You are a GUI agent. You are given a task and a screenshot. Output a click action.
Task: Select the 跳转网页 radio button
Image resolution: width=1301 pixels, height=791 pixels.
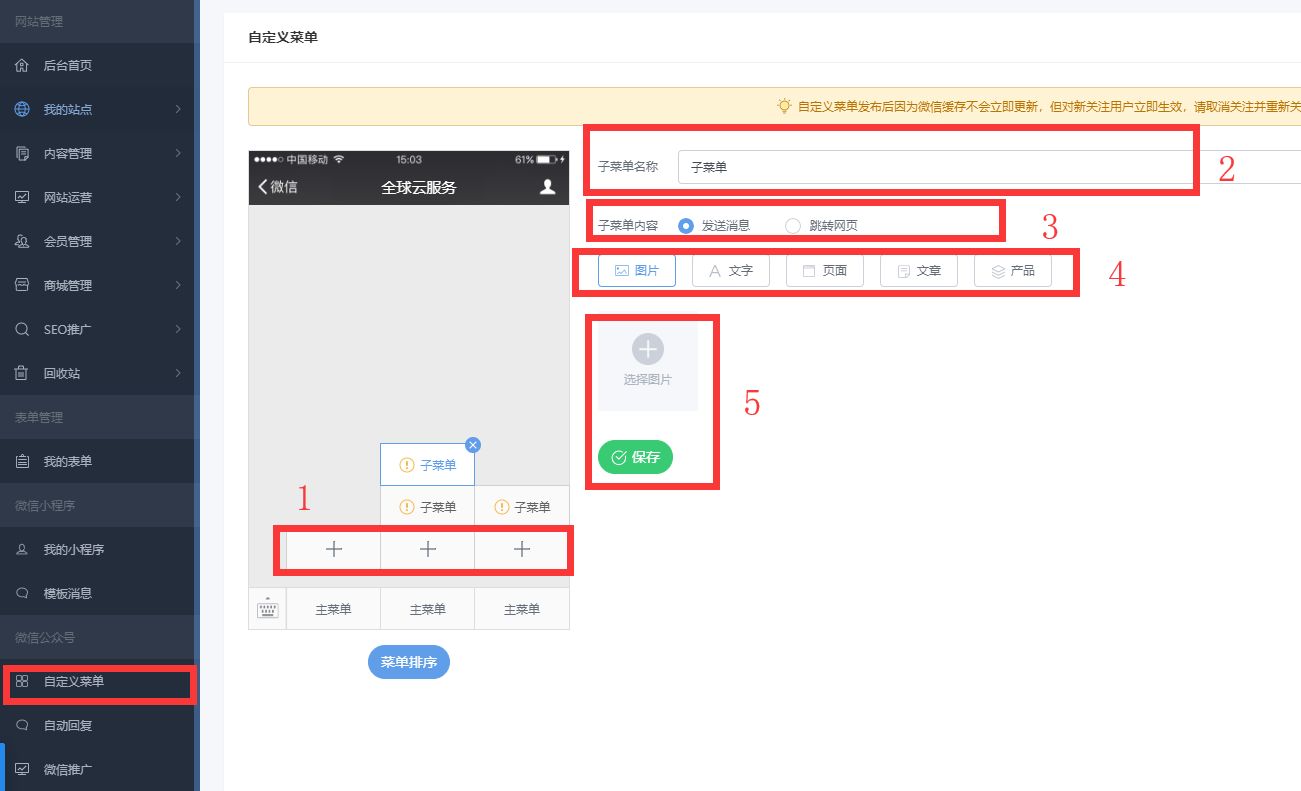(x=793, y=226)
